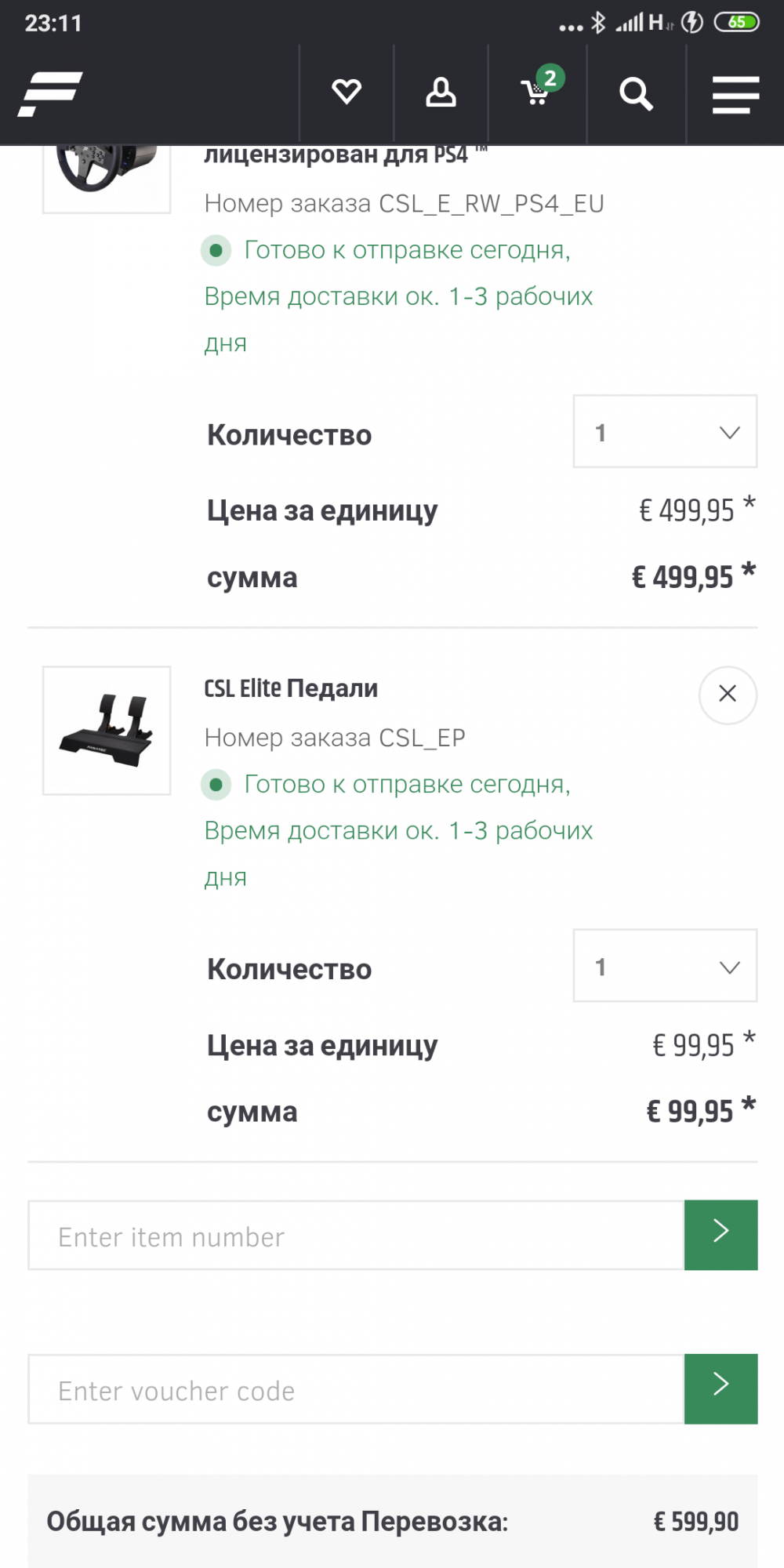Click the Enter item number field

click(x=356, y=1236)
